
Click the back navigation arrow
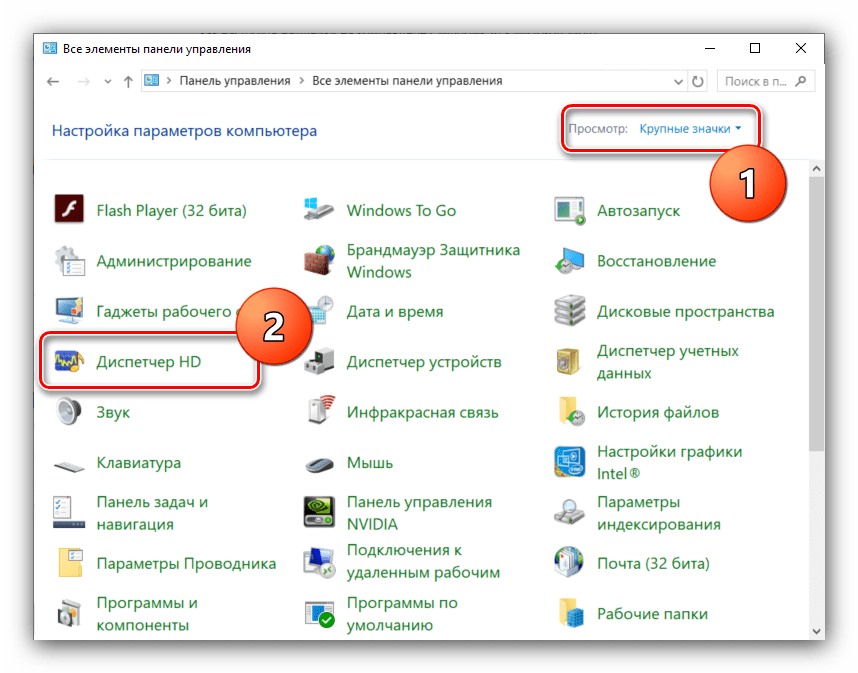click(53, 81)
